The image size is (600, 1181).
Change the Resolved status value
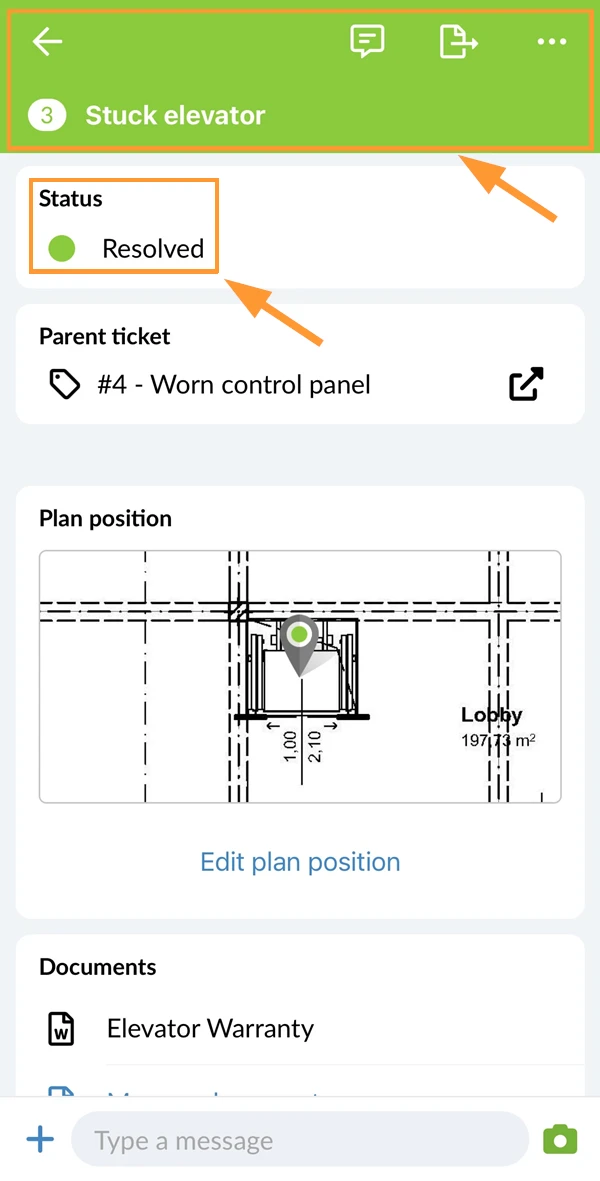pyautogui.click(x=154, y=249)
